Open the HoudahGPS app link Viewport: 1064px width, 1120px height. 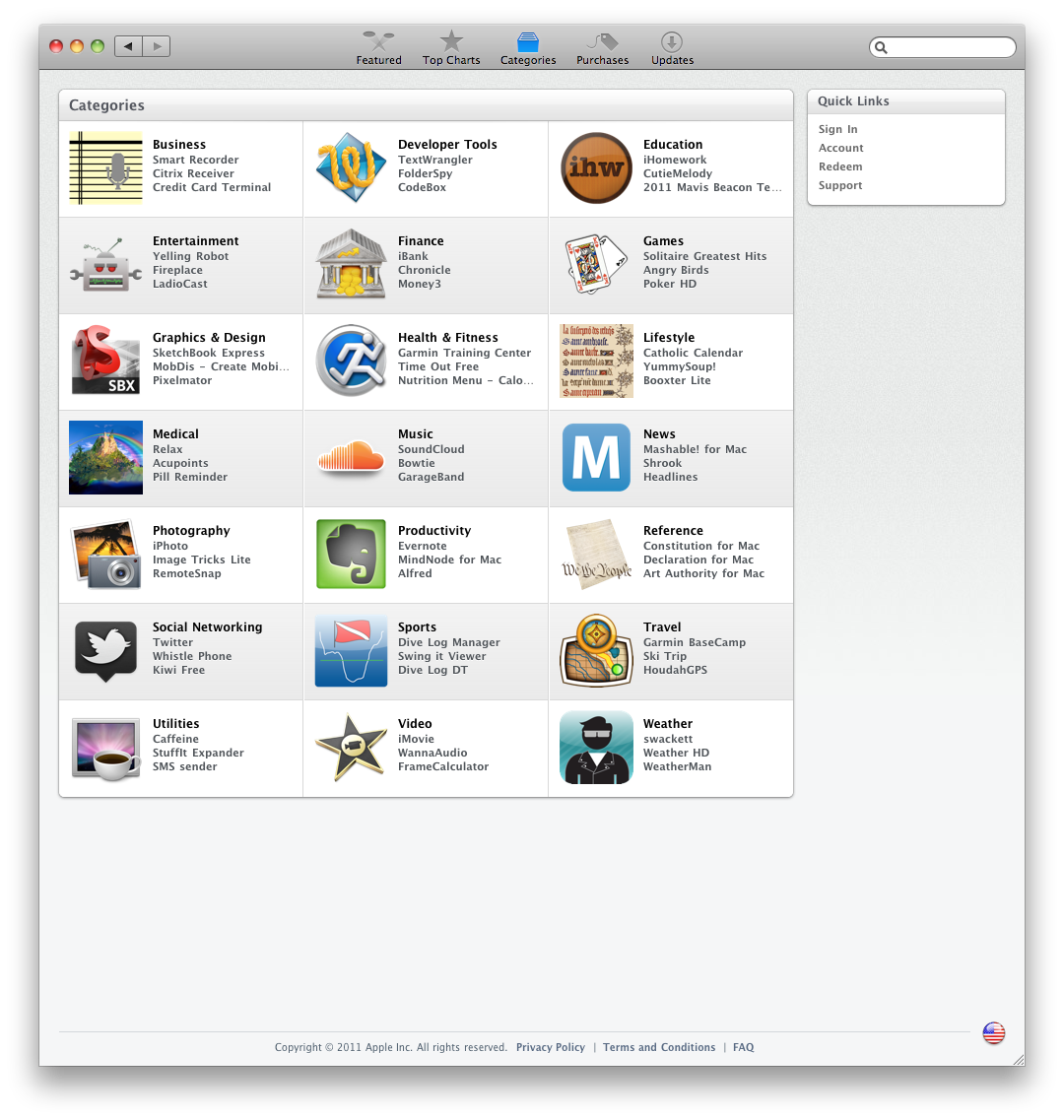[675, 669]
